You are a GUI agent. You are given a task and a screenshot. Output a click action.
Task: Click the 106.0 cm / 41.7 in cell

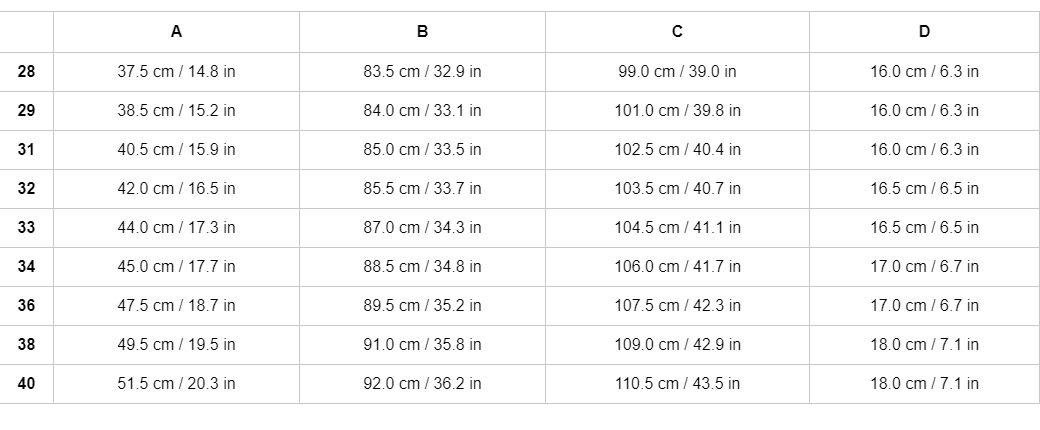(x=677, y=267)
